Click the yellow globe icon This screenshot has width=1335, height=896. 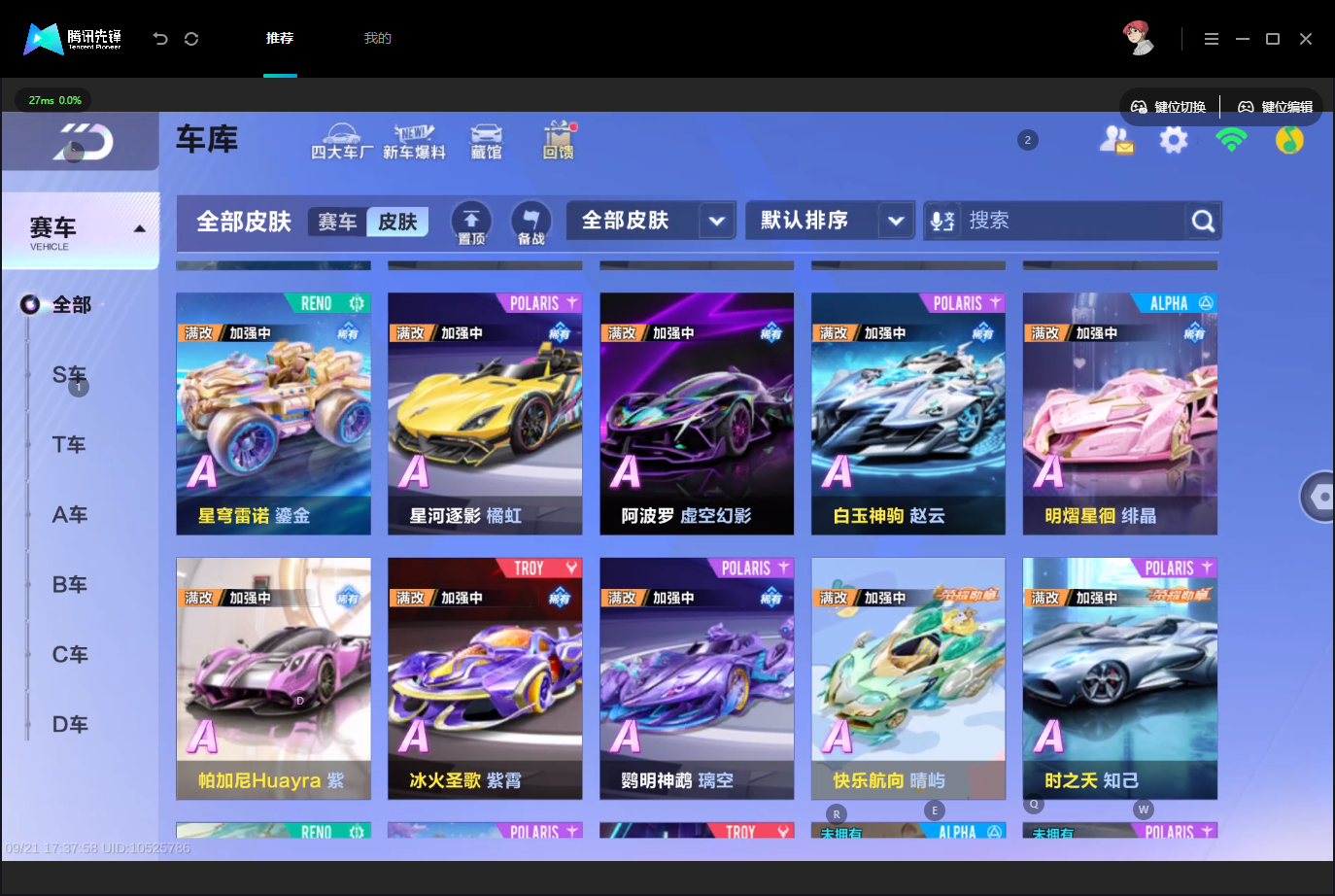(x=1289, y=140)
